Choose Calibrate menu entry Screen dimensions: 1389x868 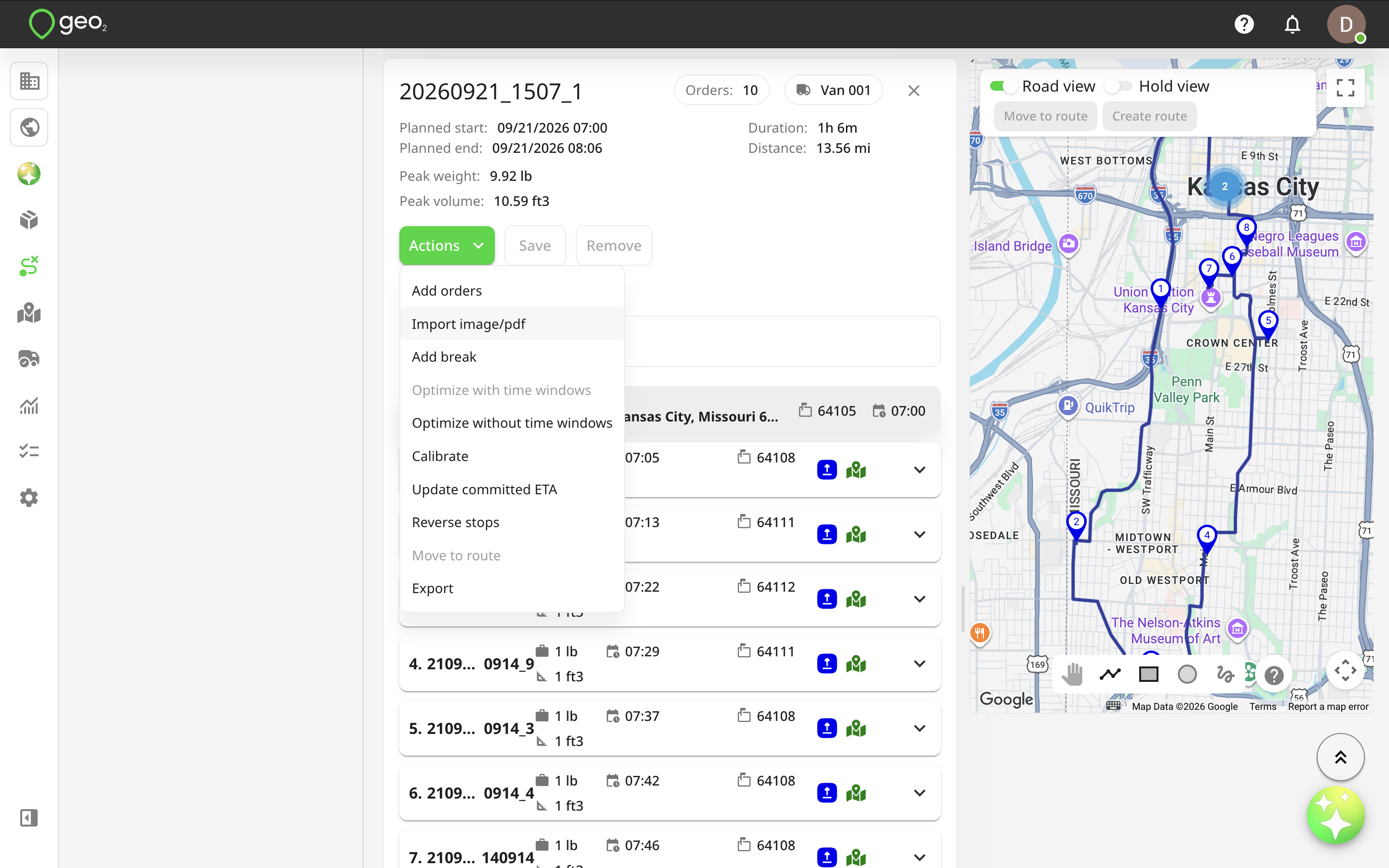pos(511,456)
